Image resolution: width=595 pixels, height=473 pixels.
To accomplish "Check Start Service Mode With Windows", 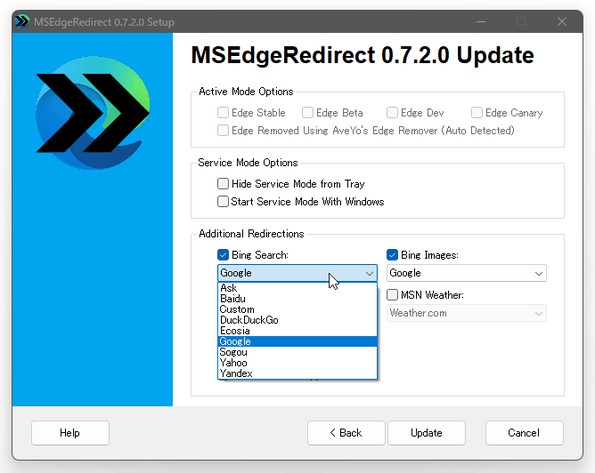I will [223, 201].
